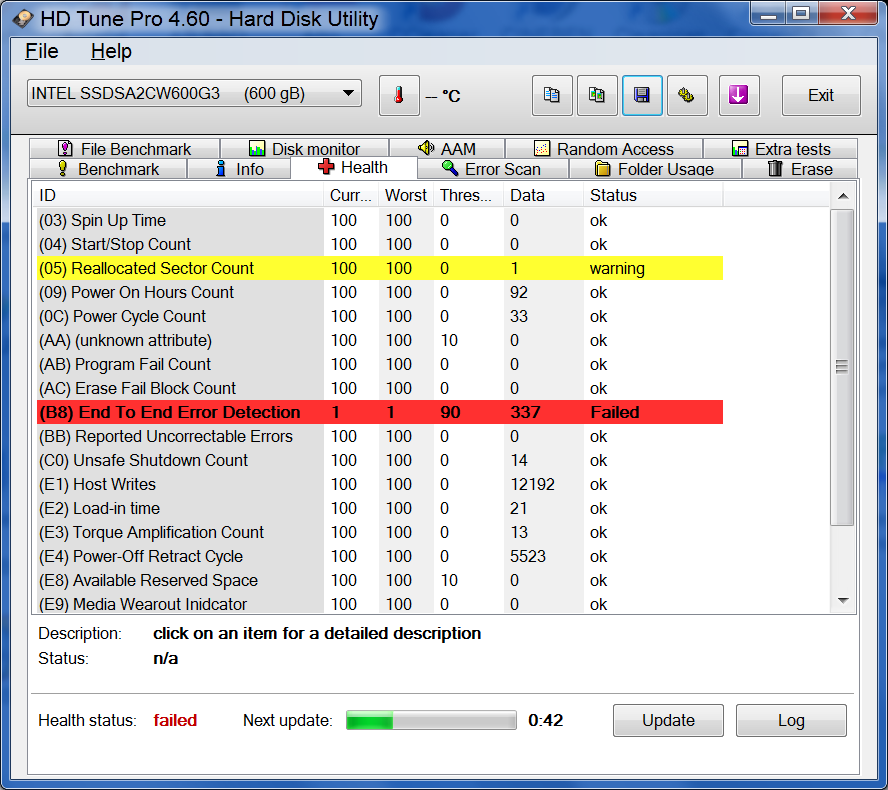Image resolution: width=888 pixels, height=790 pixels.
Task: Select the (E2) Load-in time row
Action: (380, 509)
